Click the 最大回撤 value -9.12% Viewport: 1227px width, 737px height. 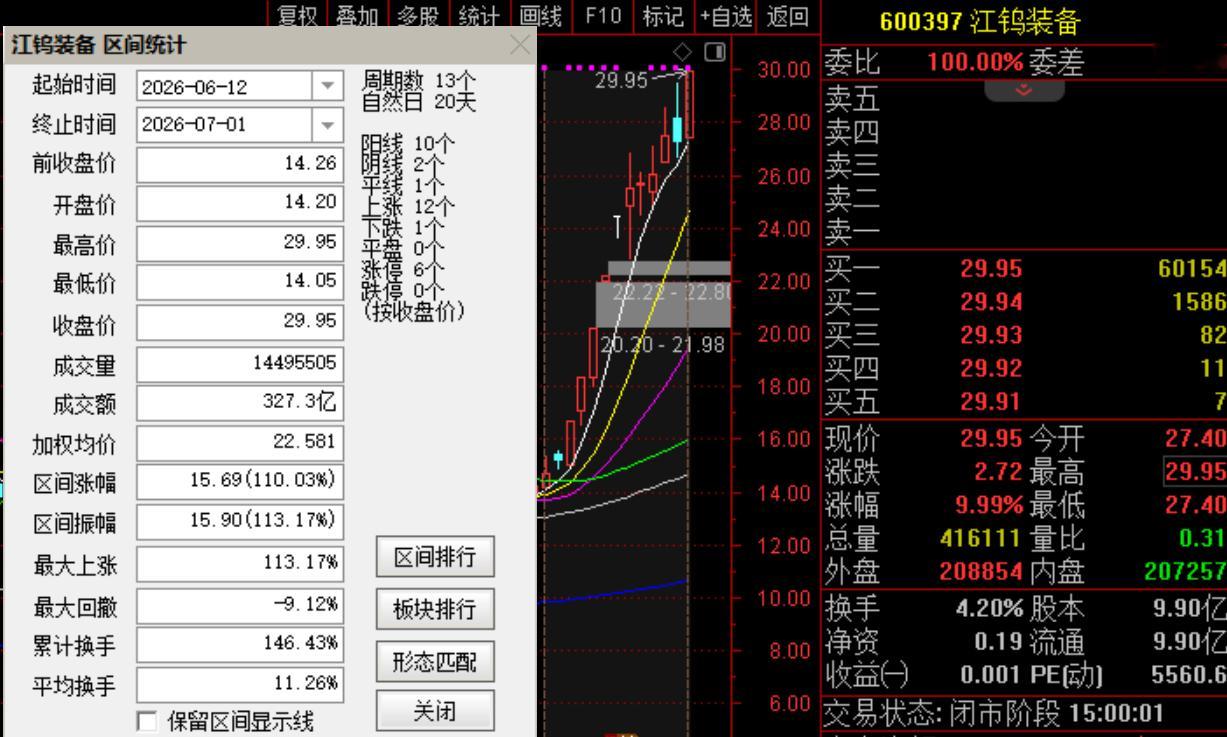(x=239, y=604)
